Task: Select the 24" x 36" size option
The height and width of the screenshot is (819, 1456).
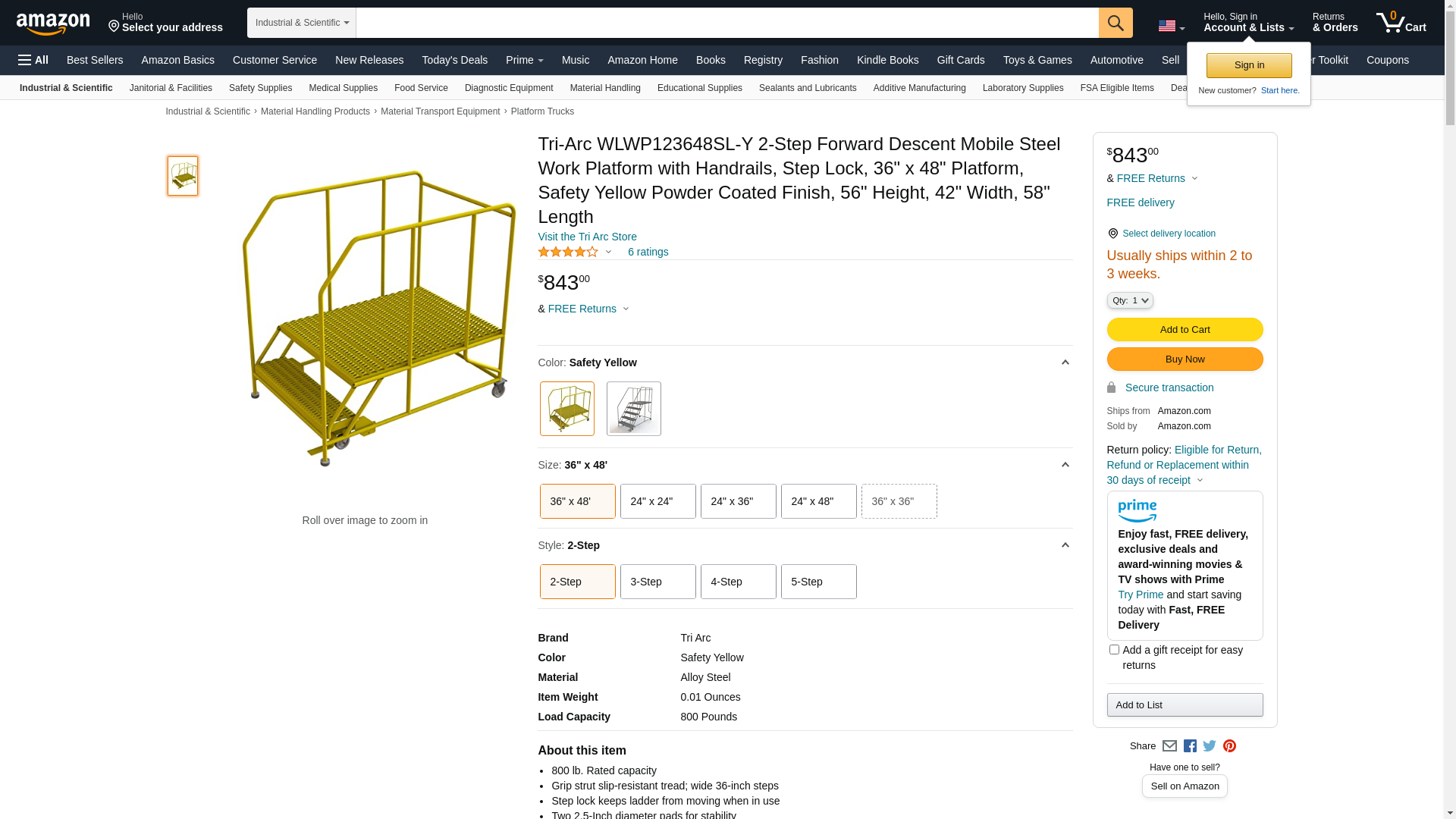Action: pyautogui.click(x=738, y=501)
